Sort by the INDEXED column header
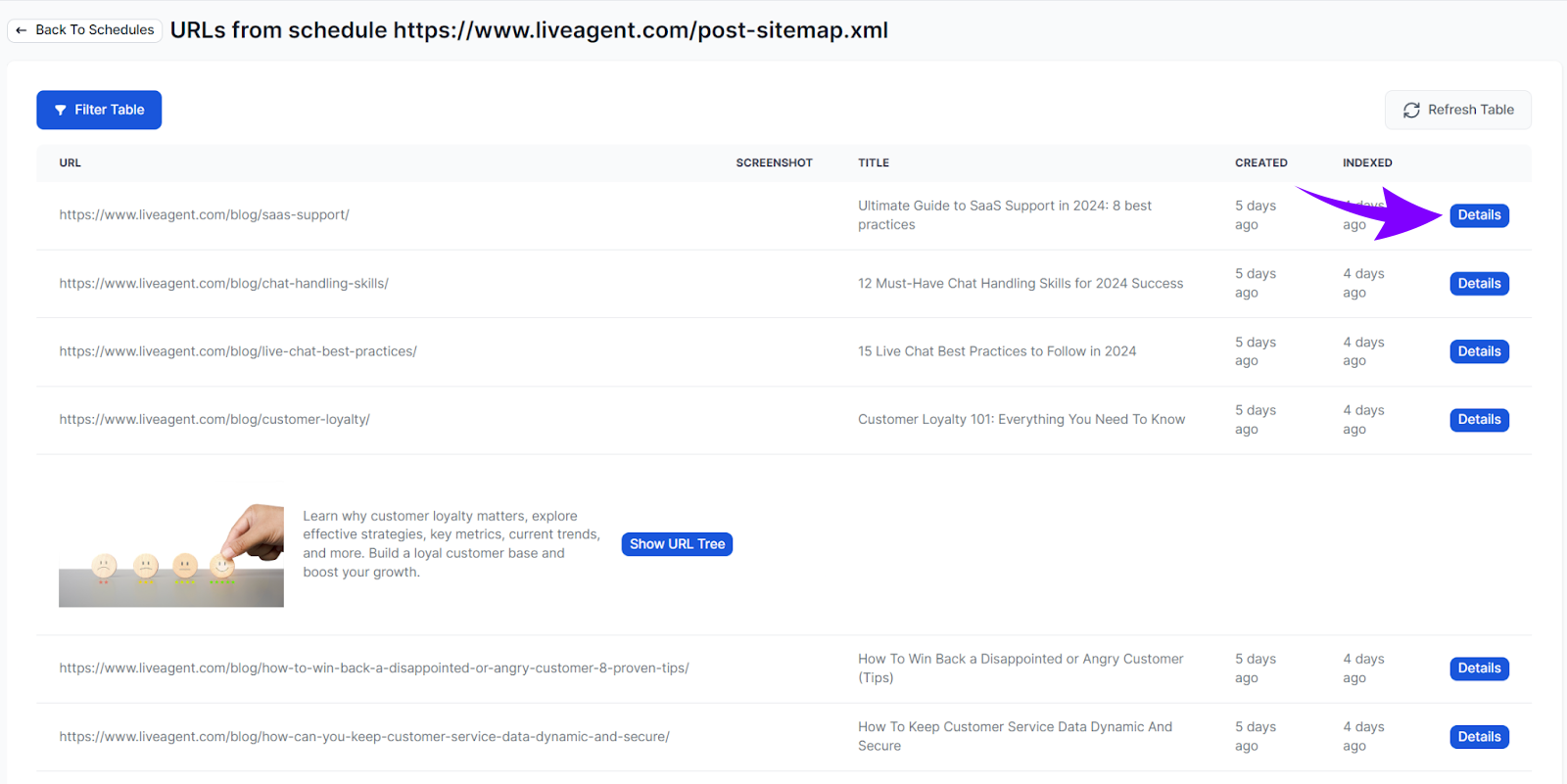The height and width of the screenshot is (784, 1567). coord(1366,163)
